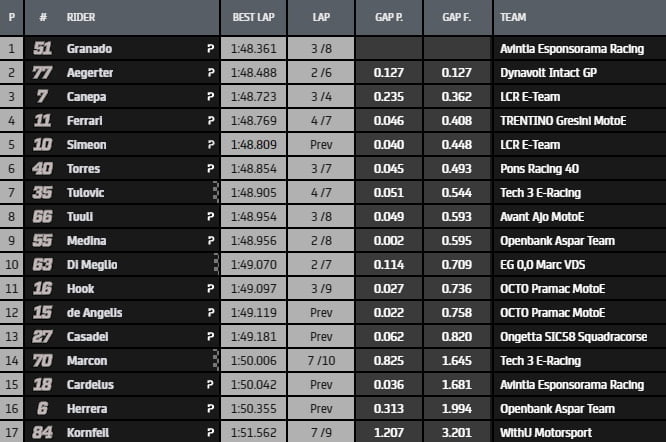Viewport: 666px width, 442px height.
Task: Click the GAP F. column header
Action: 457,17
